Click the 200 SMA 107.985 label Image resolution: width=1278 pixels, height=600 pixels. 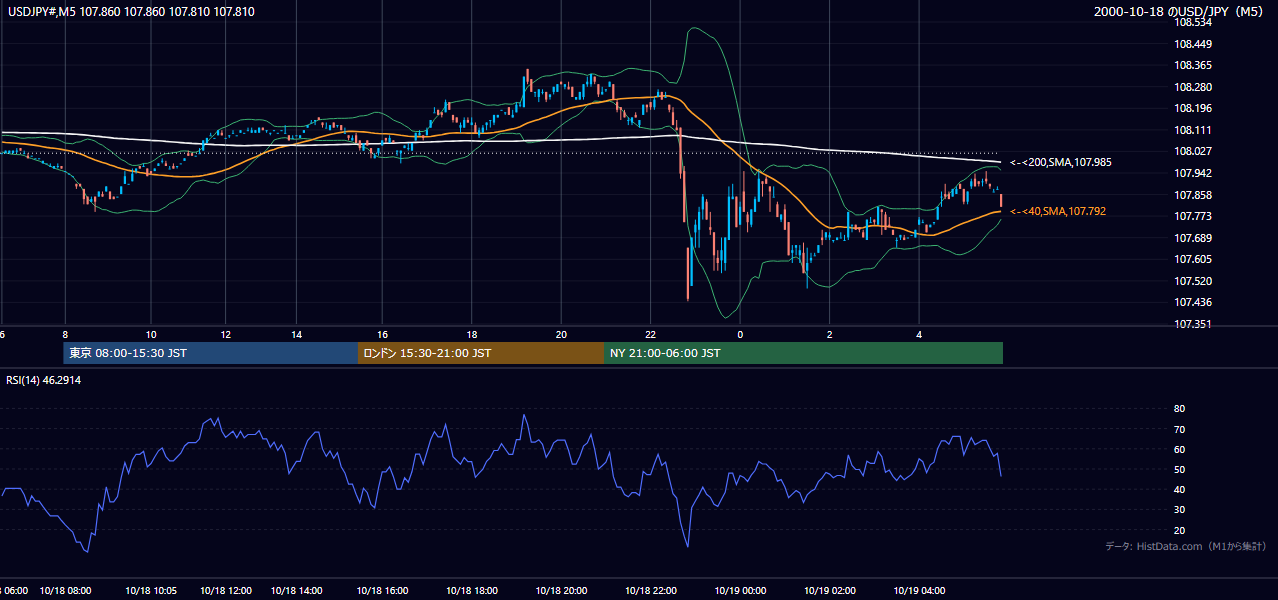click(x=1060, y=162)
